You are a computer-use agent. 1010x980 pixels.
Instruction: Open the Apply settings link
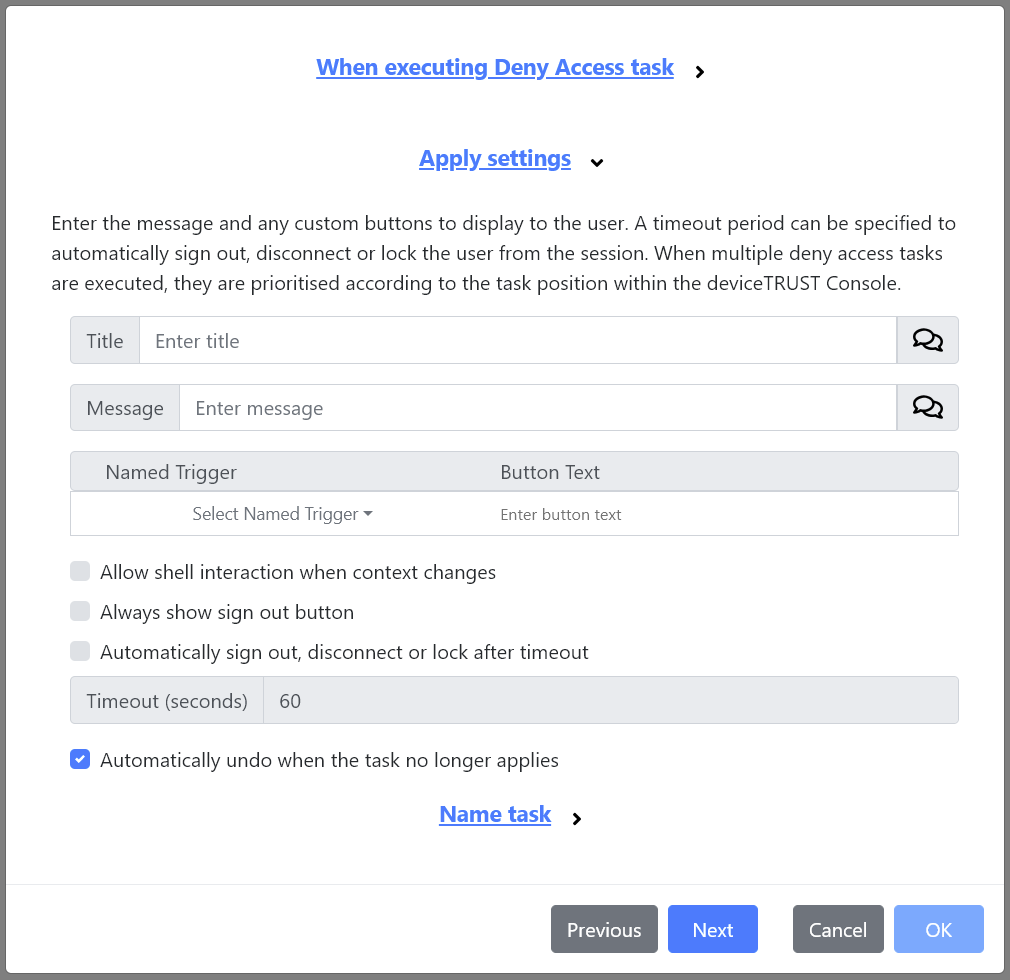tap(495, 158)
